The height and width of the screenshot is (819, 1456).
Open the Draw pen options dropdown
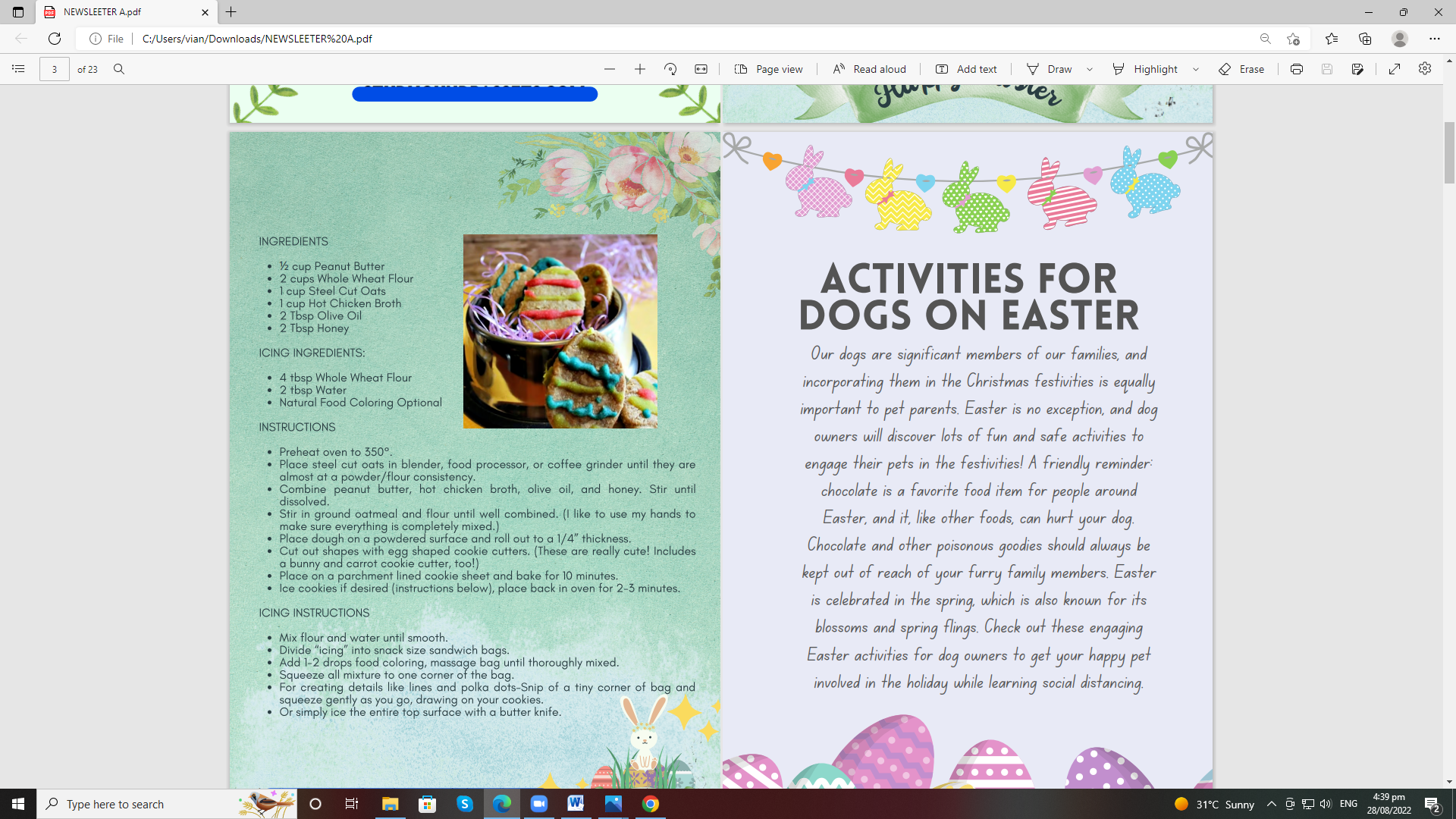click(x=1090, y=69)
